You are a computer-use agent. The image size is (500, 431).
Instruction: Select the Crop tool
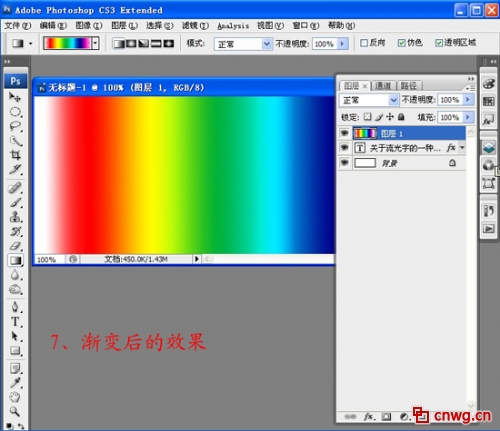[x=15, y=155]
